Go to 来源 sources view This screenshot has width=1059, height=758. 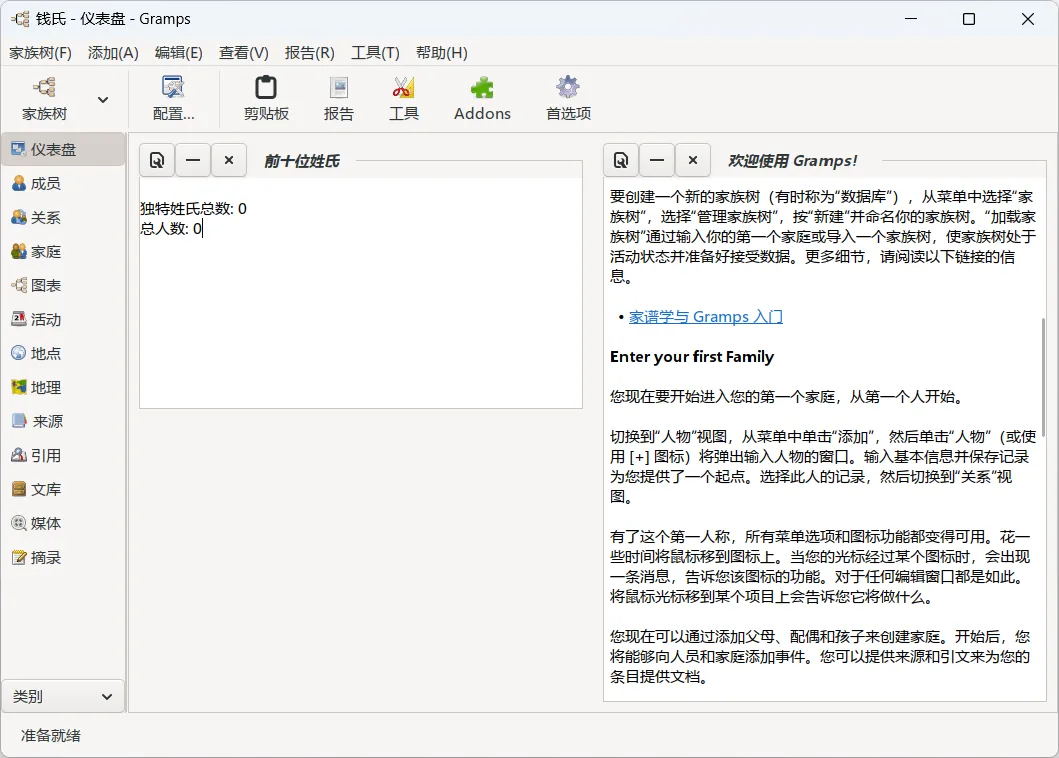(63, 422)
